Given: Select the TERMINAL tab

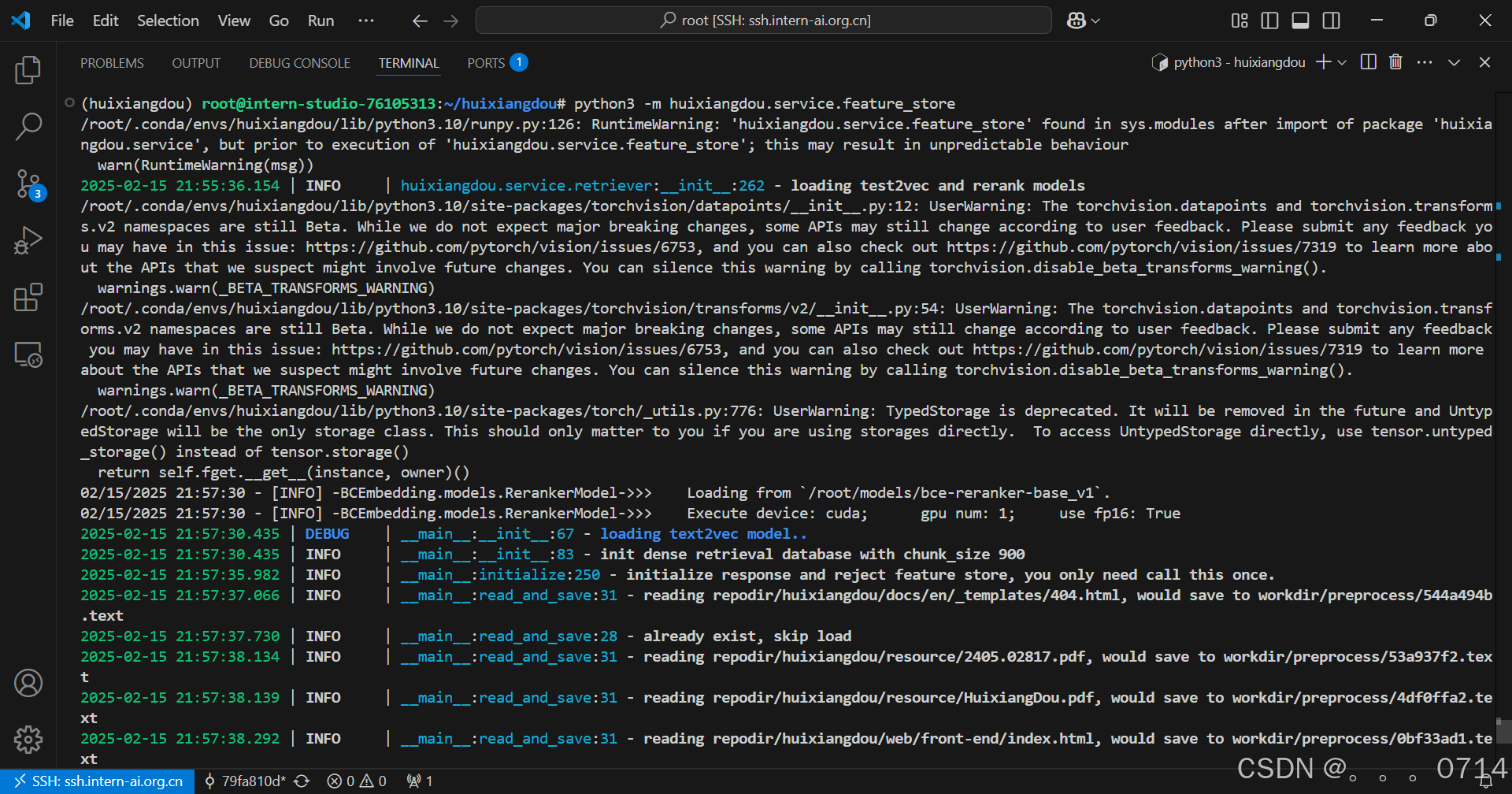Looking at the screenshot, I should point(409,63).
